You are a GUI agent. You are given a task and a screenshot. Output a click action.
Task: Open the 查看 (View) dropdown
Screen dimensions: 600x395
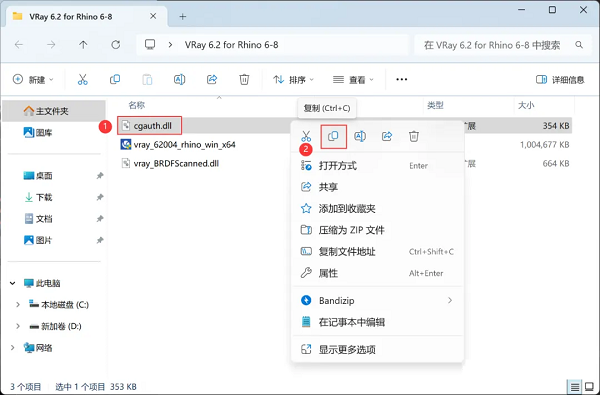click(353, 80)
